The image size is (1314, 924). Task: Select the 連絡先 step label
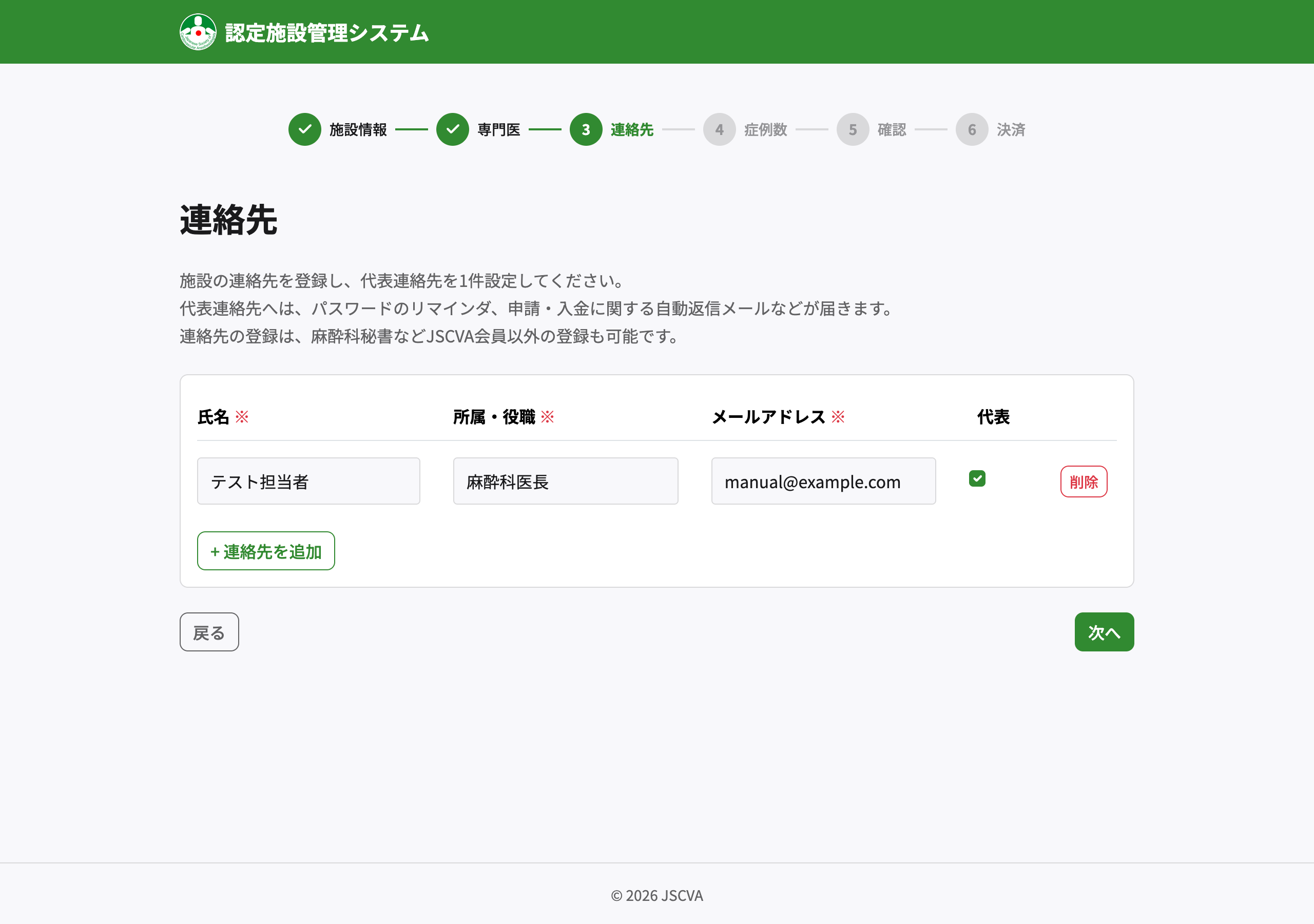pos(631,130)
